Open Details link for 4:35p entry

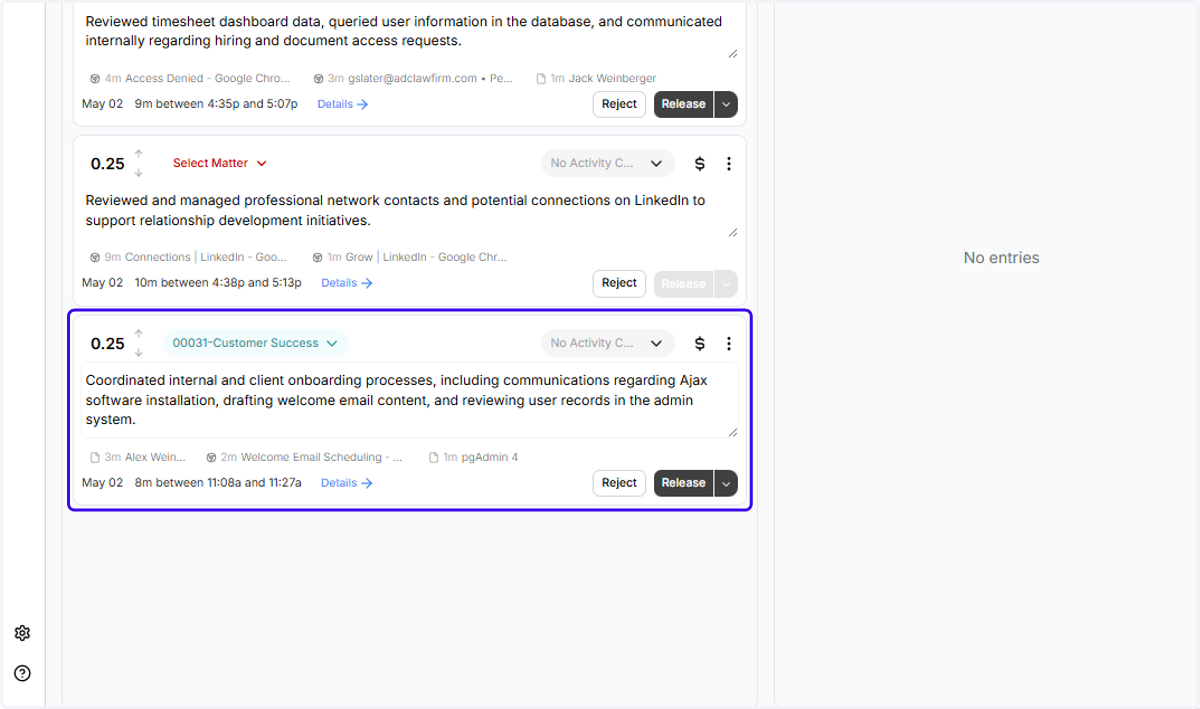point(343,104)
